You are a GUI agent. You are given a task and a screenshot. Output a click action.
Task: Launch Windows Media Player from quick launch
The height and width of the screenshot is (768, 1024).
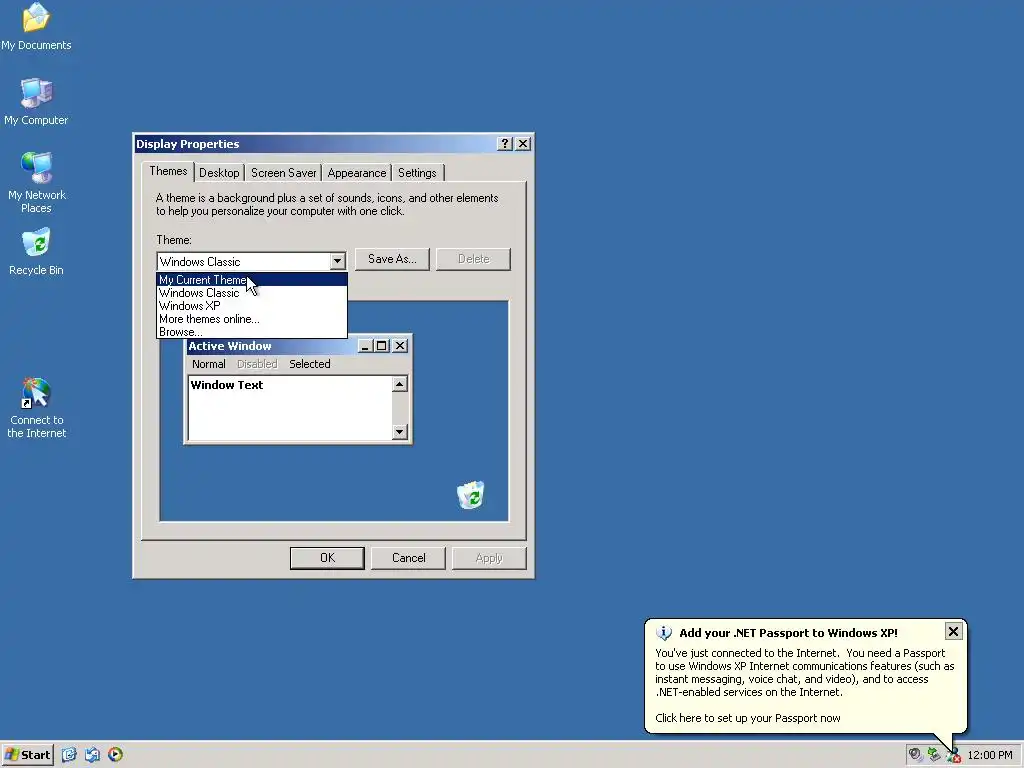pos(115,755)
